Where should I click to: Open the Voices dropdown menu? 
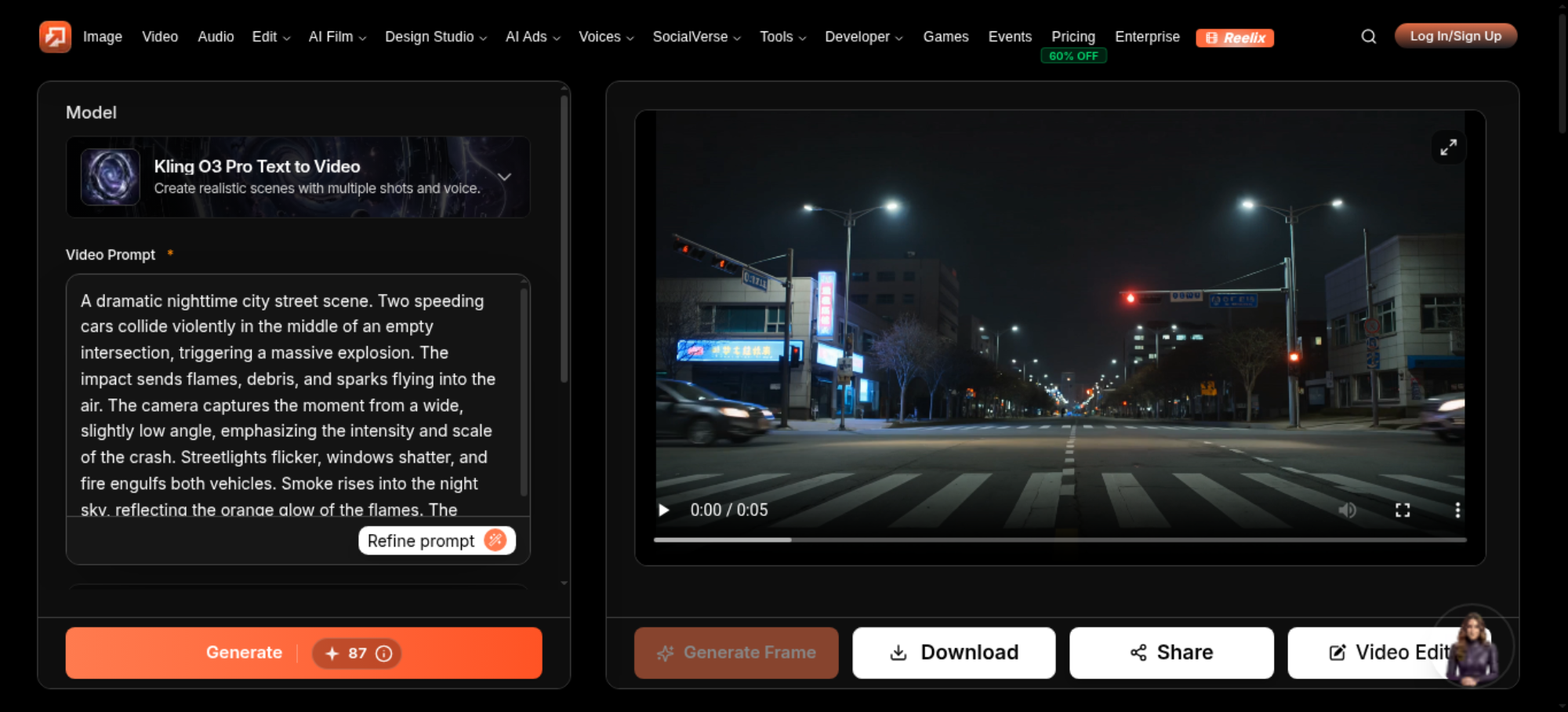606,37
